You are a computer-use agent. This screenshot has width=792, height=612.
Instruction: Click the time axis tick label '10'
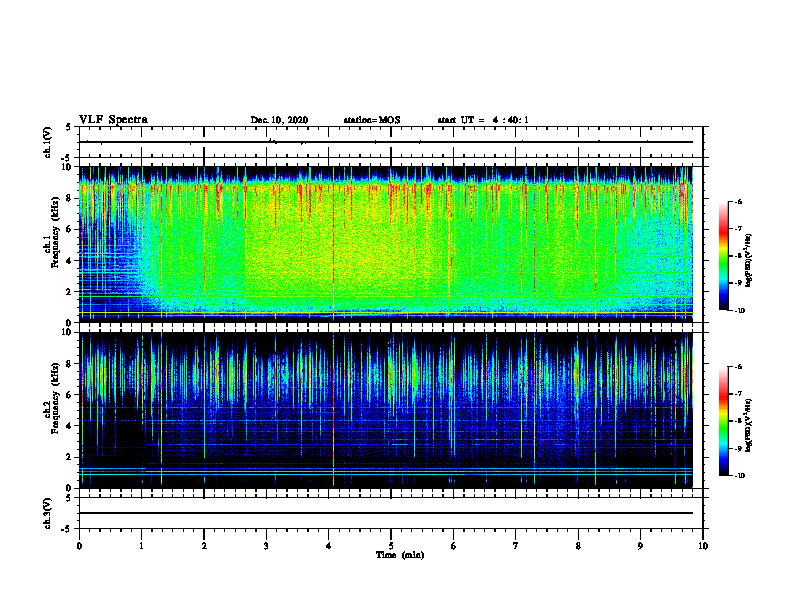pos(703,546)
